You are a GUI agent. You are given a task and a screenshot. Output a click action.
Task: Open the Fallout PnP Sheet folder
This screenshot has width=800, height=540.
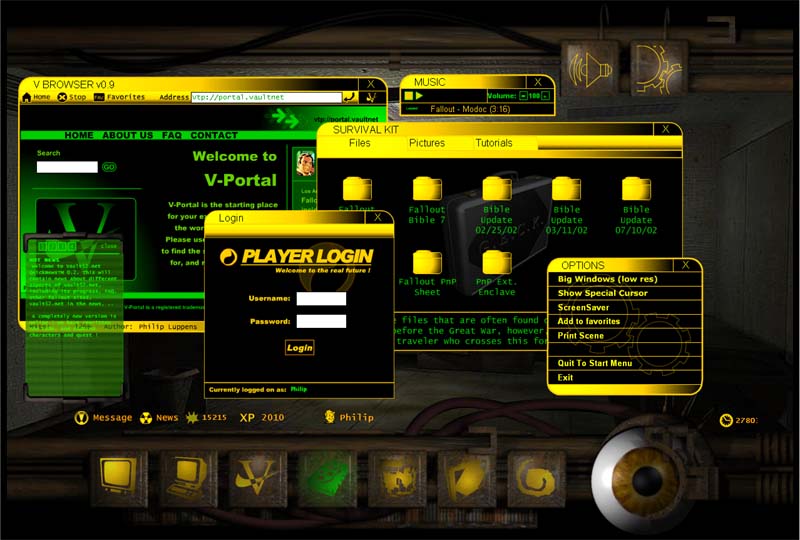(427, 262)
